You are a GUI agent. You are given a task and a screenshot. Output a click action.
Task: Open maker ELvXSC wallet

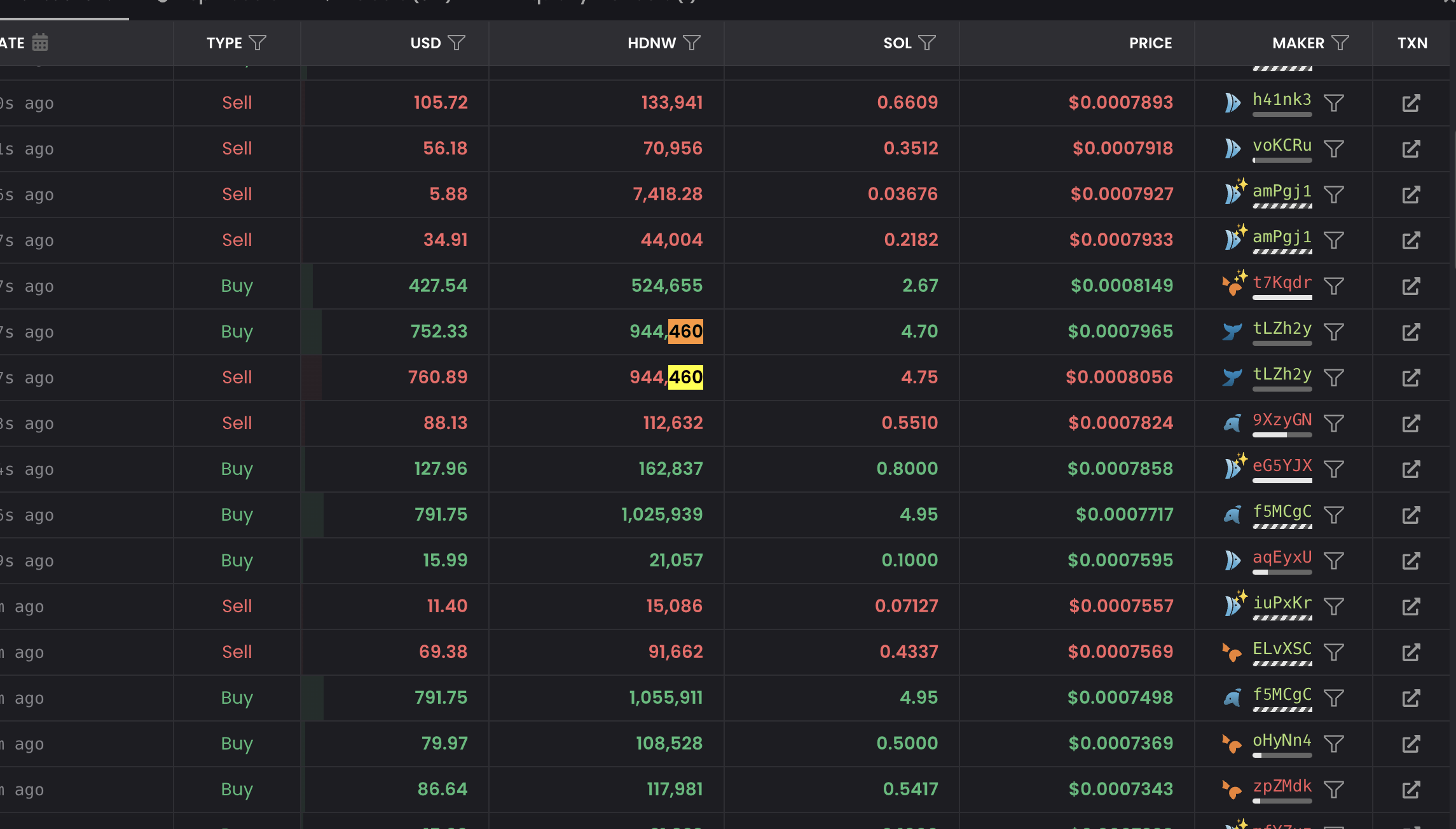click(1282, 649)
